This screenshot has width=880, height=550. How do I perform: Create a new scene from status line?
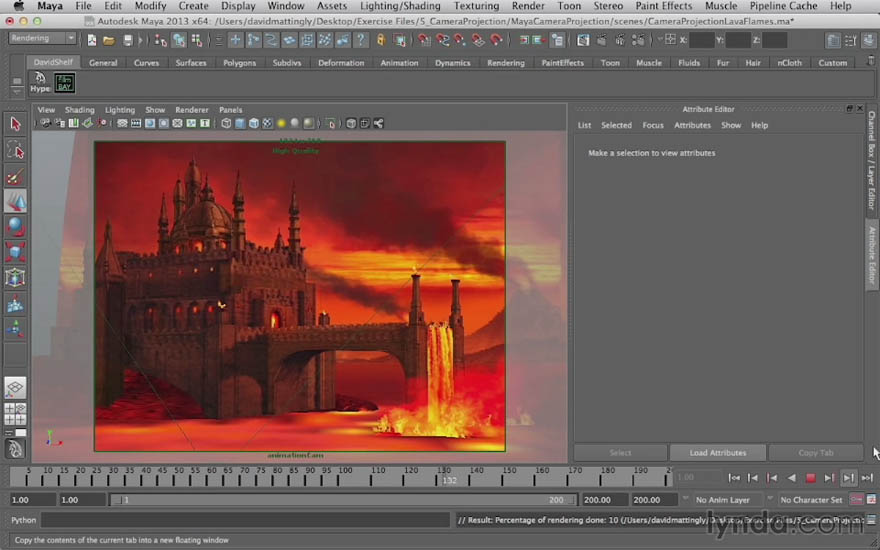pyautogui.click(x=91, y=40)
